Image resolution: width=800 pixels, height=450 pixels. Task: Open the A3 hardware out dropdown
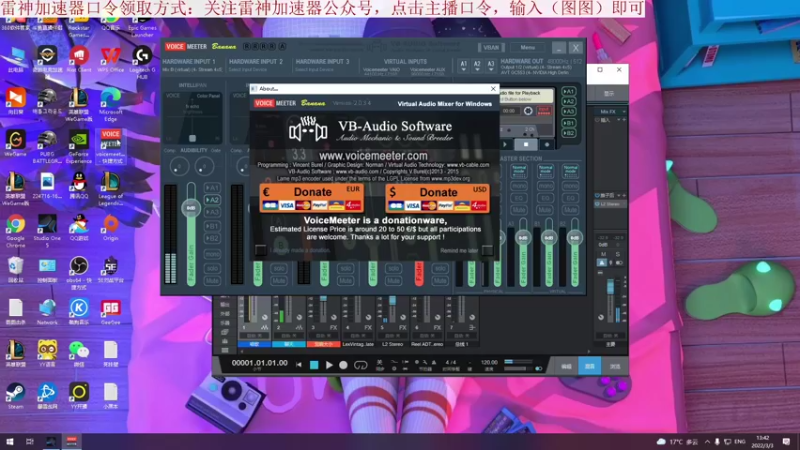491,65
